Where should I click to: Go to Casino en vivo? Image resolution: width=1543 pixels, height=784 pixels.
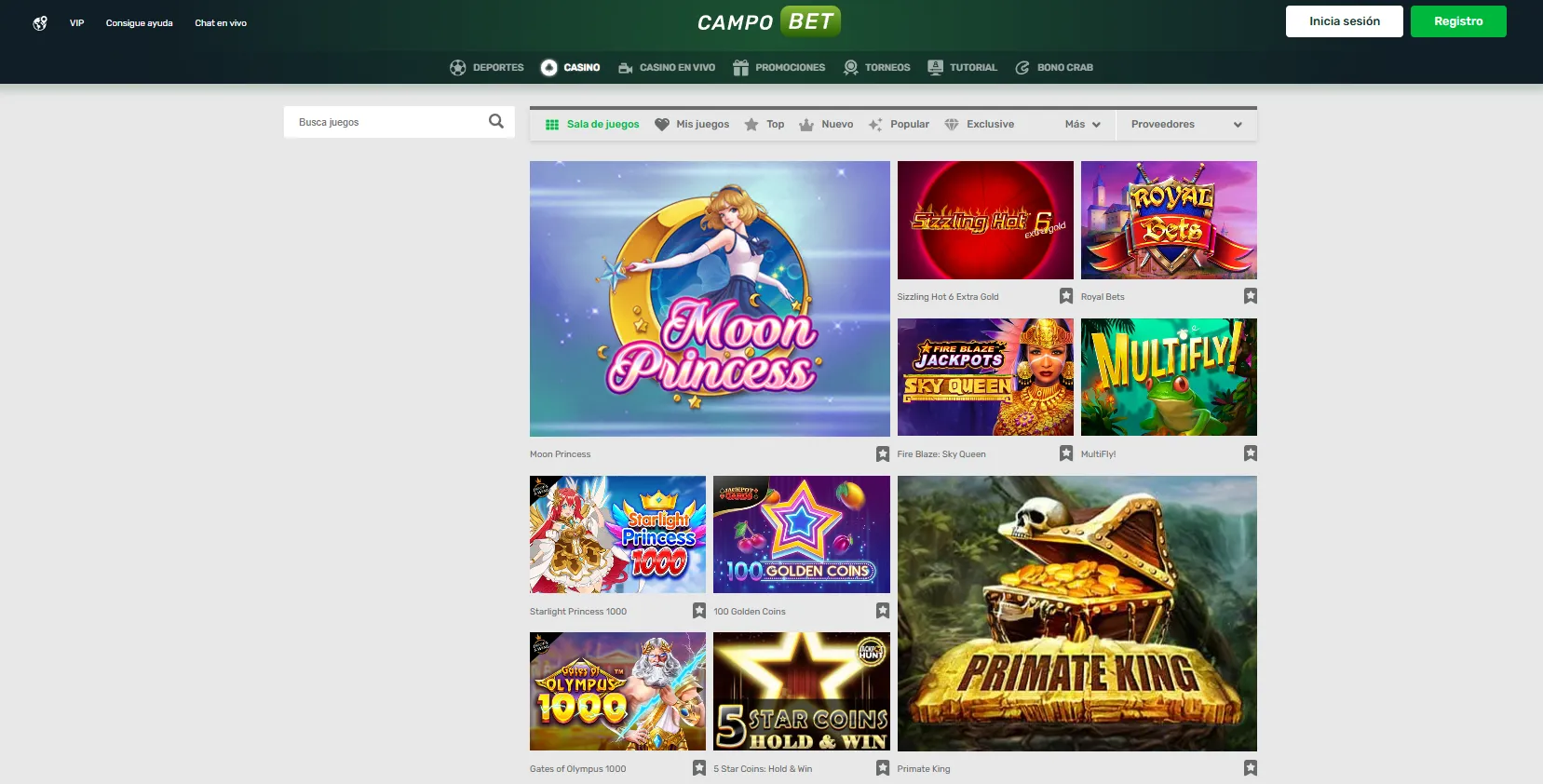point(667,67)
